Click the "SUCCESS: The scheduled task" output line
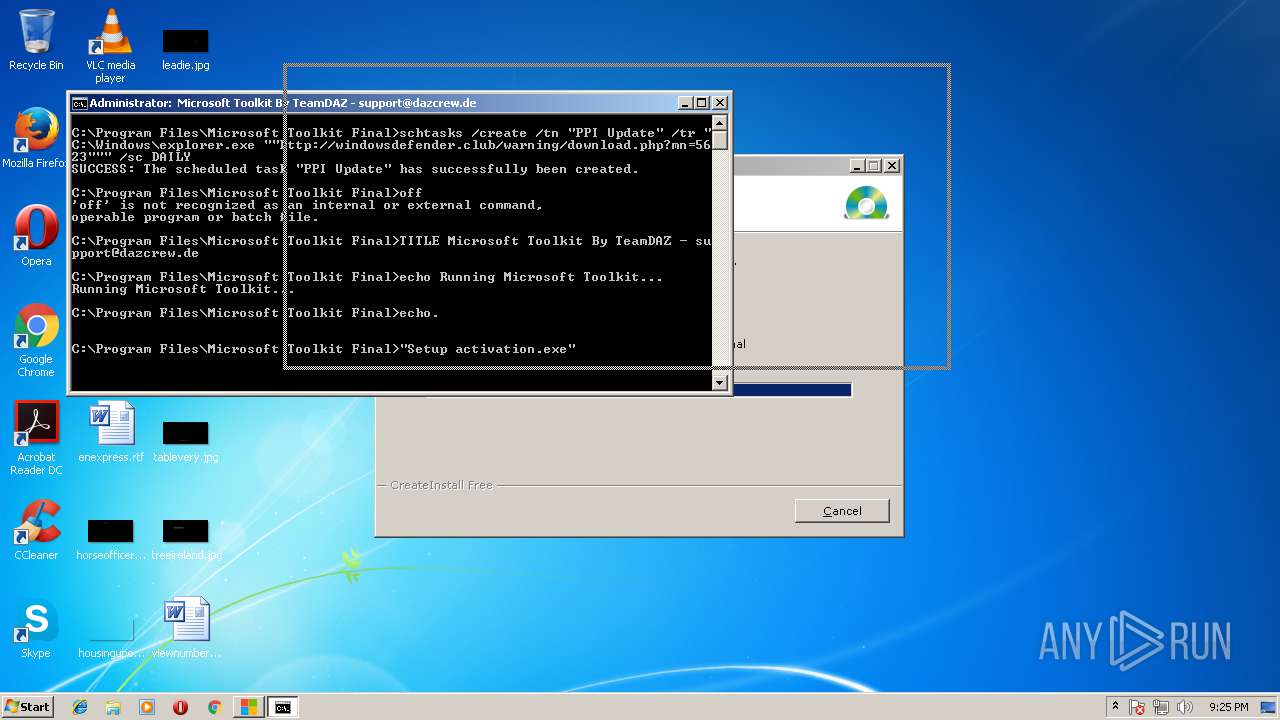Viewport: 1280px width, 720px height. [355, 169]
